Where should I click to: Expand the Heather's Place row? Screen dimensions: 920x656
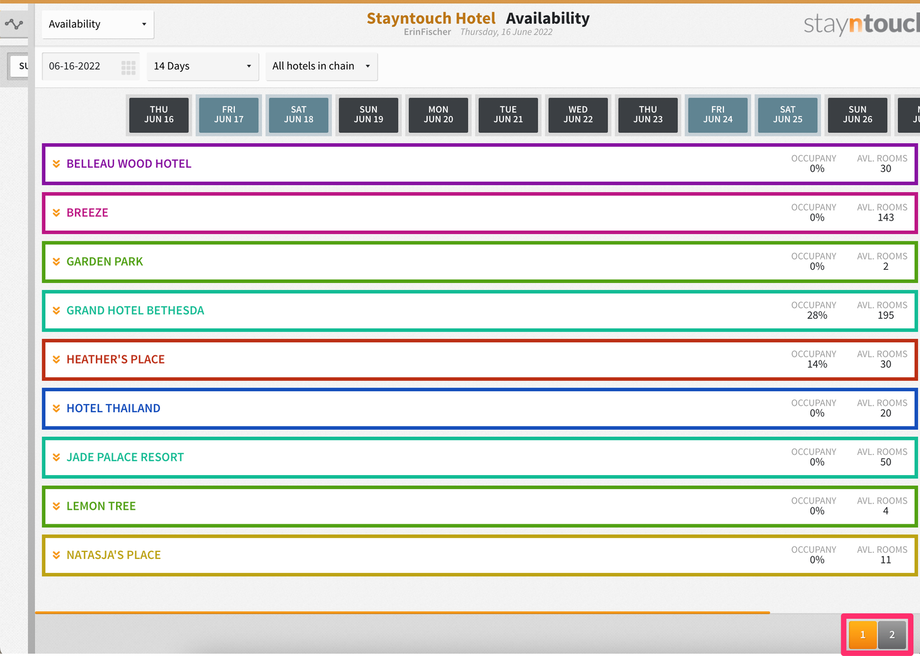pos(56,359)
